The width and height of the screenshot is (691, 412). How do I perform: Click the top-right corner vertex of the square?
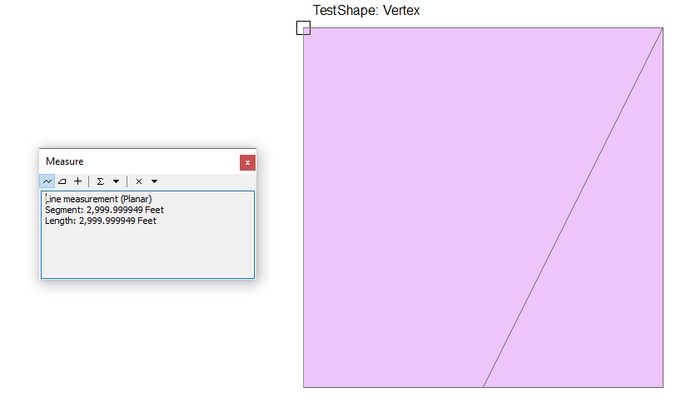pos(662,28)
